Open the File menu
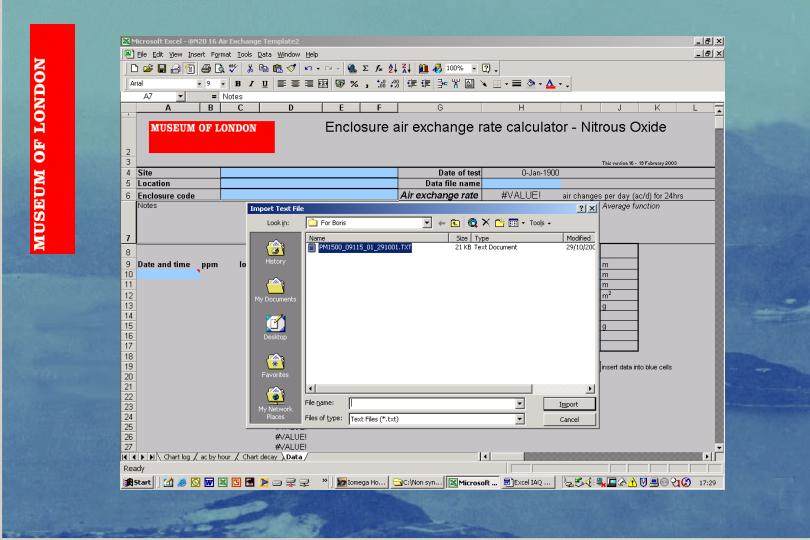The width and height of the screenshot is (810, 540). pos(142,54)
